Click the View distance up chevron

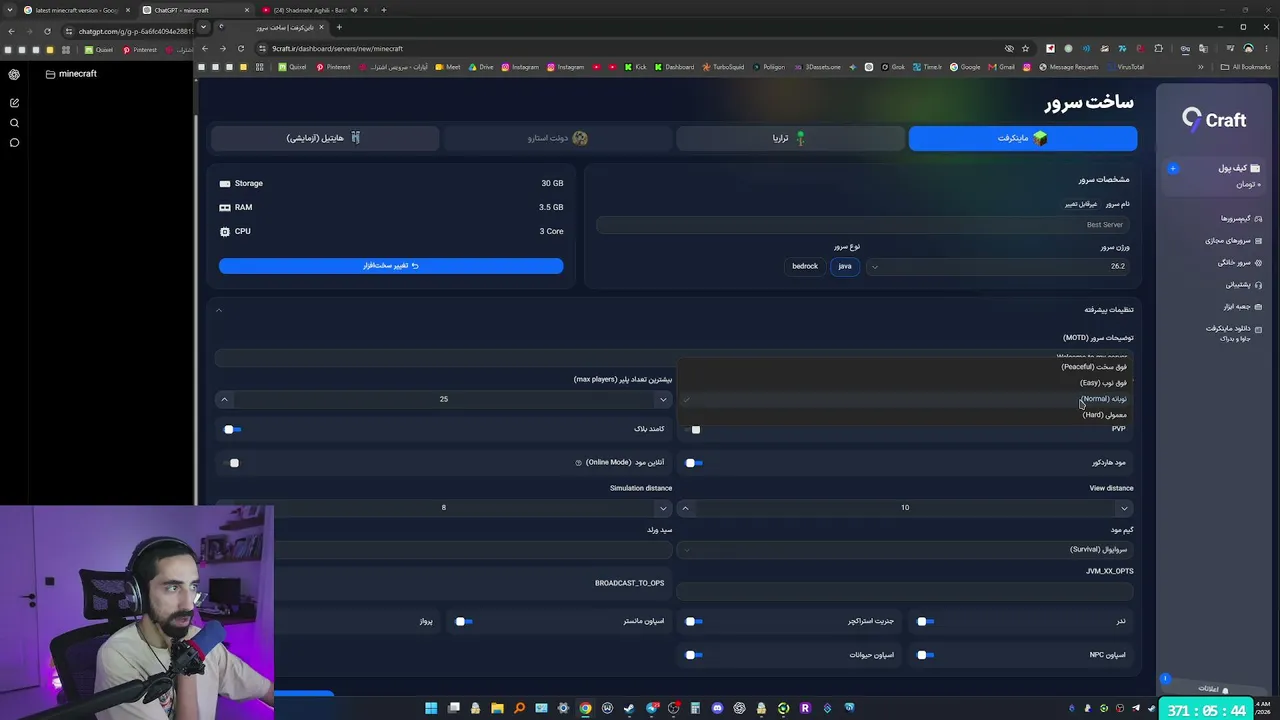tap(685, 508)
